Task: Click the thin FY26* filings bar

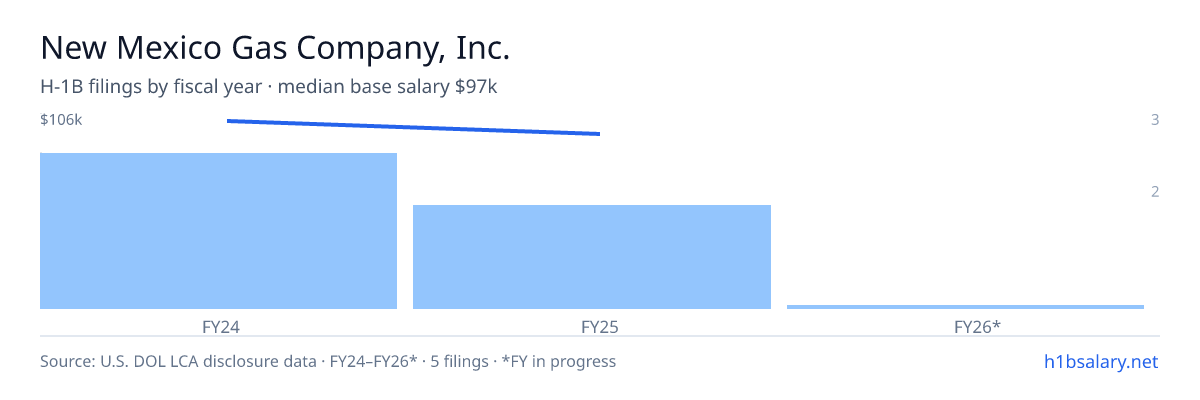Action: pos(965,307)
